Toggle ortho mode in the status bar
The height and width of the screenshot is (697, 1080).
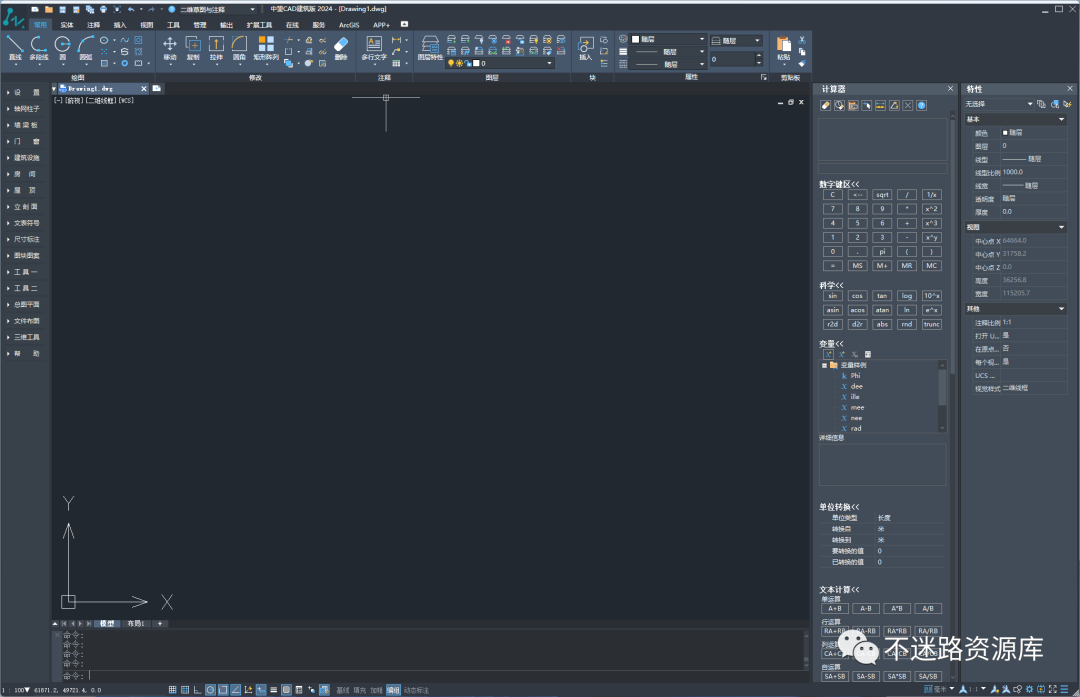(198, 689)
